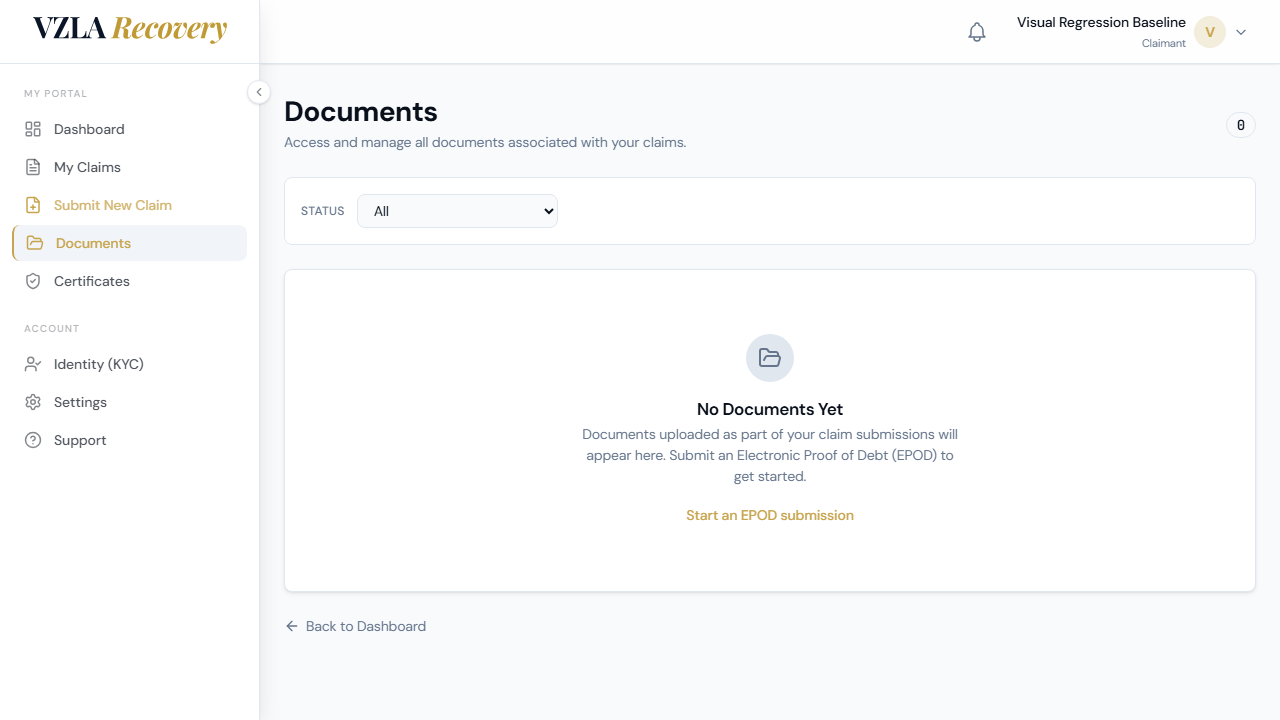
Task: Click the back arrow icon near Back to Dashboard
Action: [292, 626]
